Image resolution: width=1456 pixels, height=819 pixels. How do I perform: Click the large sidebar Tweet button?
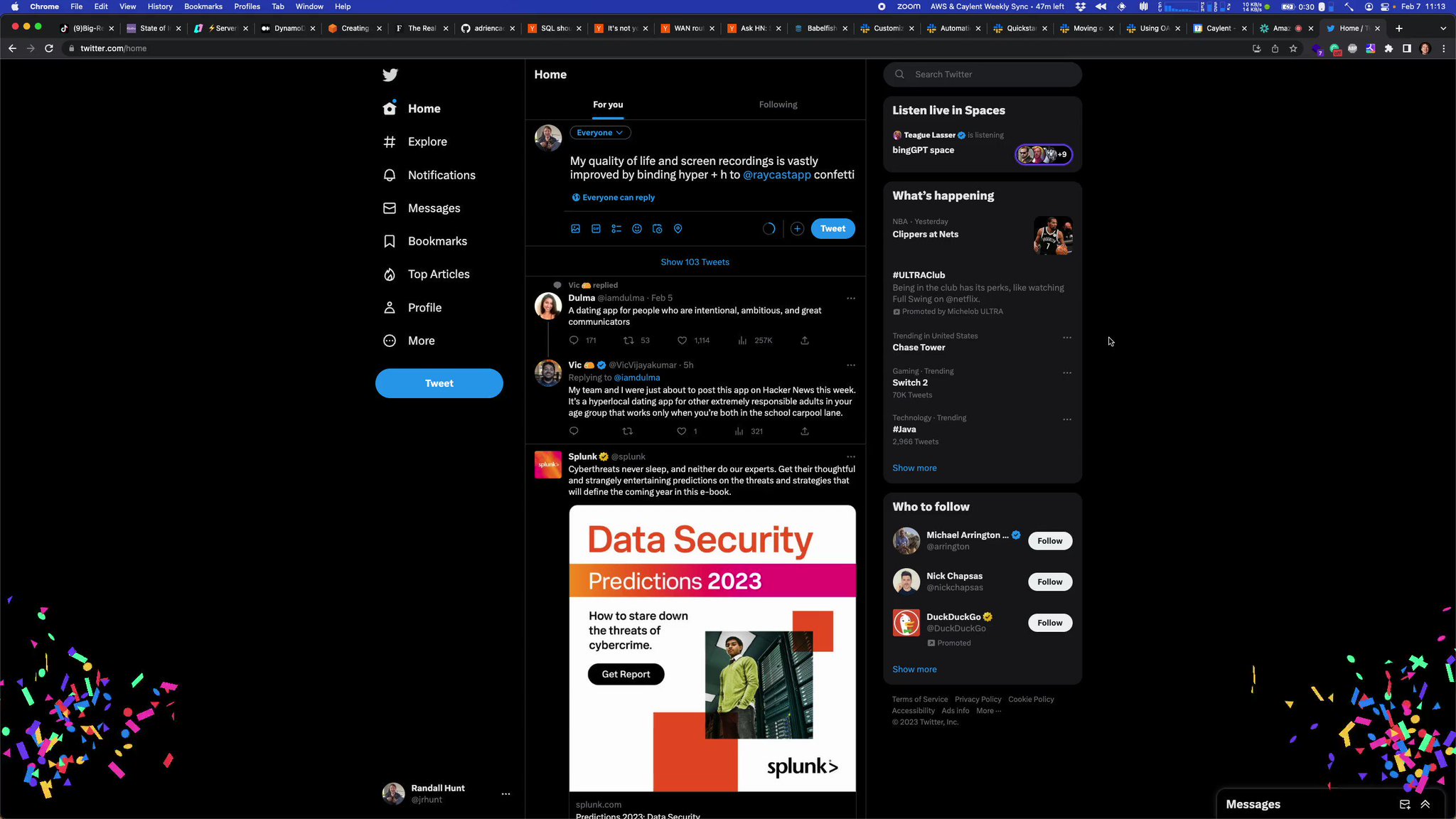pyautogui.click(x=439, y=383)
